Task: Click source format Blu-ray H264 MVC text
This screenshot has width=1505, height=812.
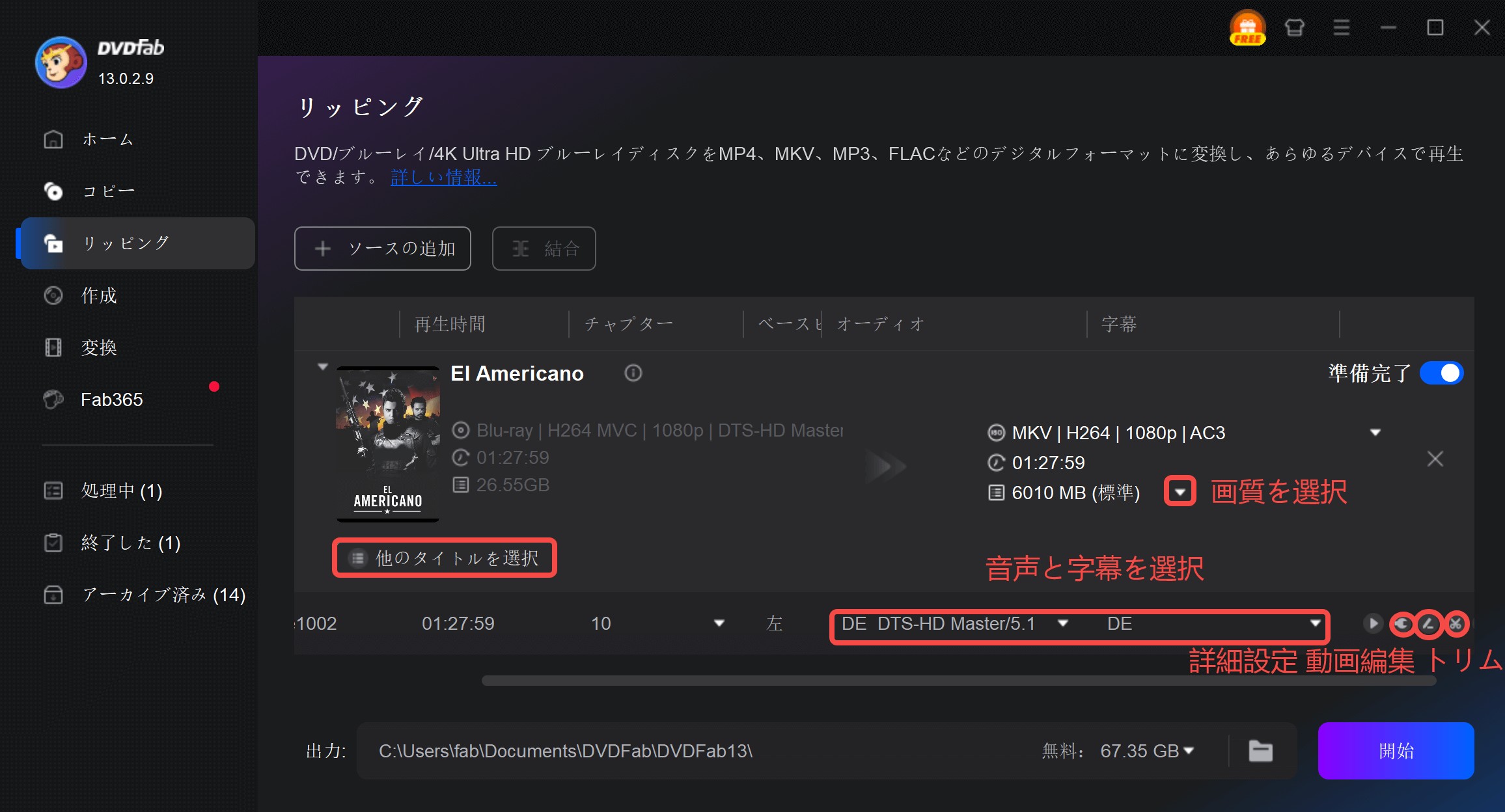Action: click(660, 430)
